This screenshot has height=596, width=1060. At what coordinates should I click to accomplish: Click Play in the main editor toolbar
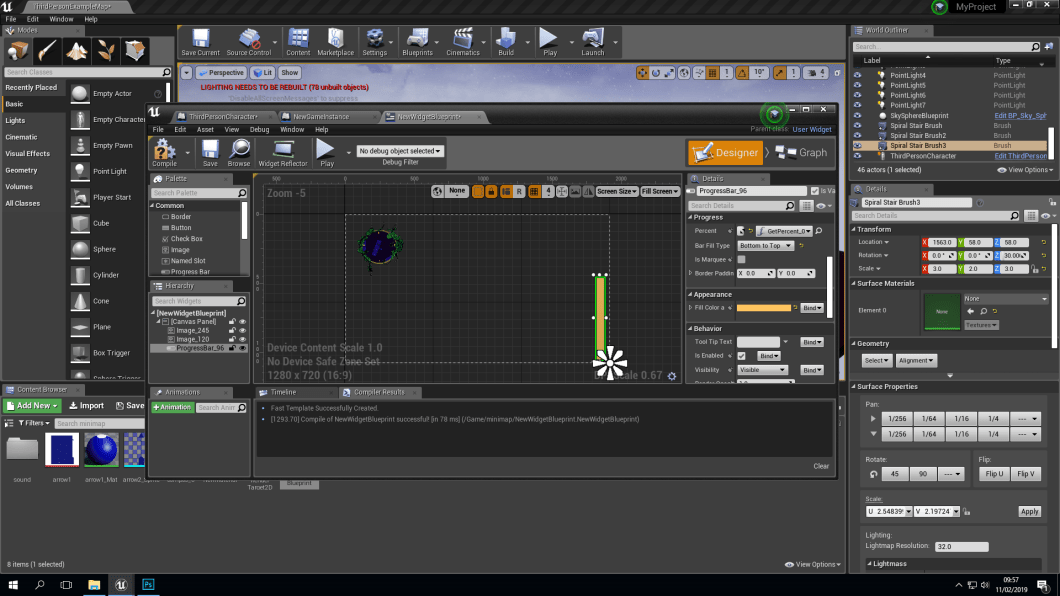point(550,42)
